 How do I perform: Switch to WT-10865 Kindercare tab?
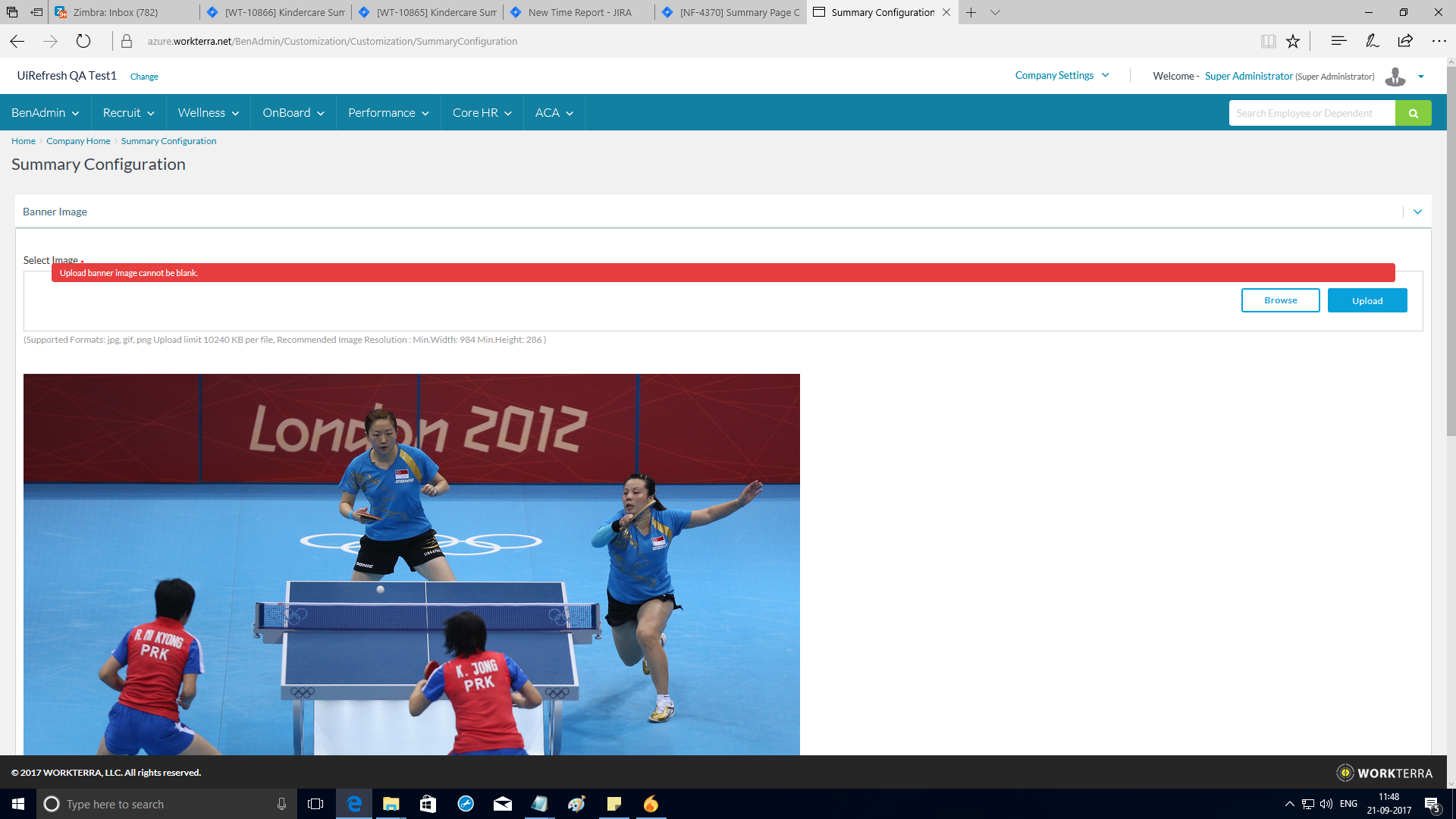(x=428, y=12)
